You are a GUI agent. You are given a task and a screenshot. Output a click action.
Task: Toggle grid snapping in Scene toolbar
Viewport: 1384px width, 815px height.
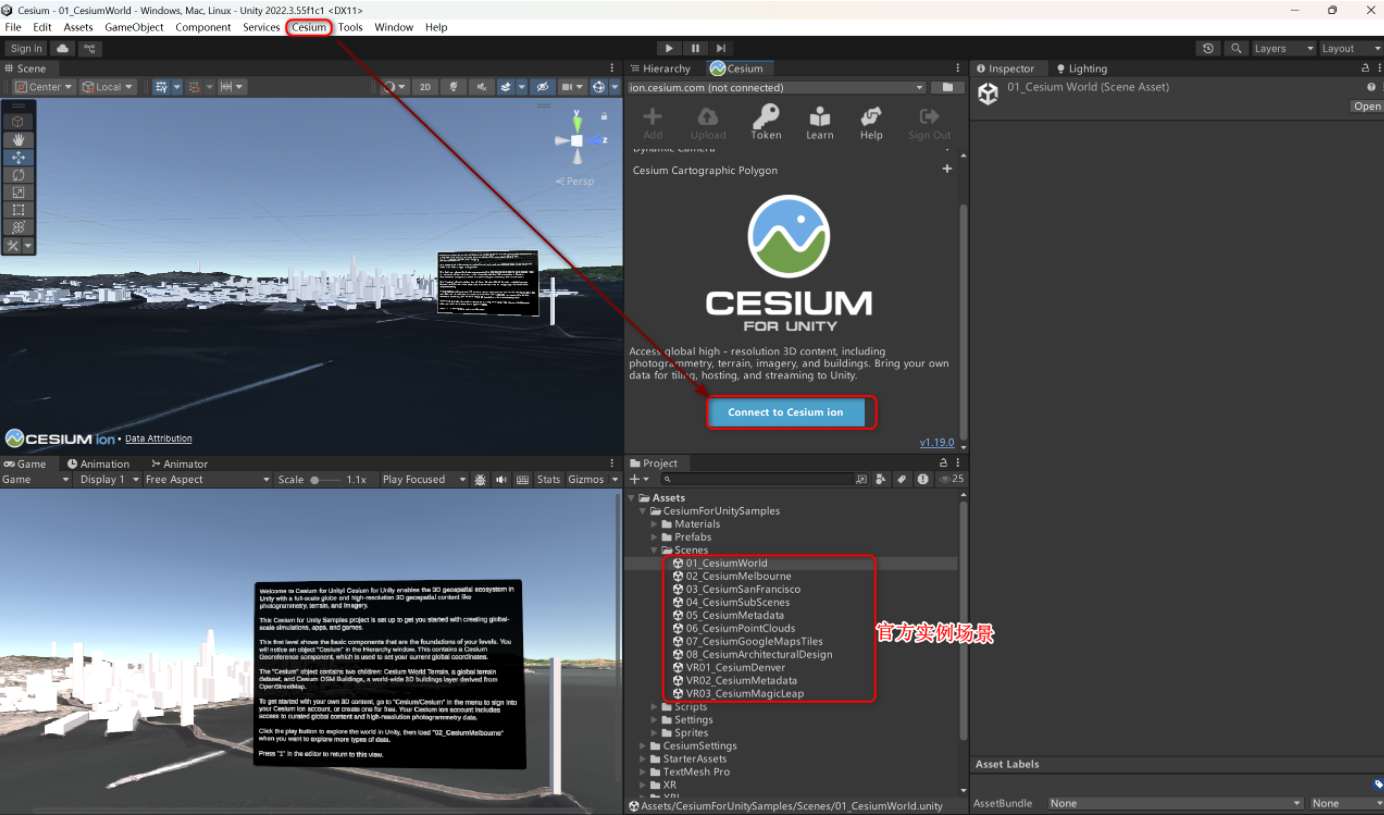pos(194,87)
